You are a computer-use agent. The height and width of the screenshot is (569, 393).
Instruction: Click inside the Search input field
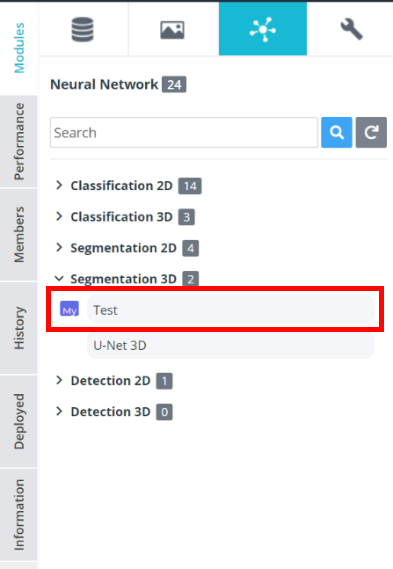[x=184, y=132]
